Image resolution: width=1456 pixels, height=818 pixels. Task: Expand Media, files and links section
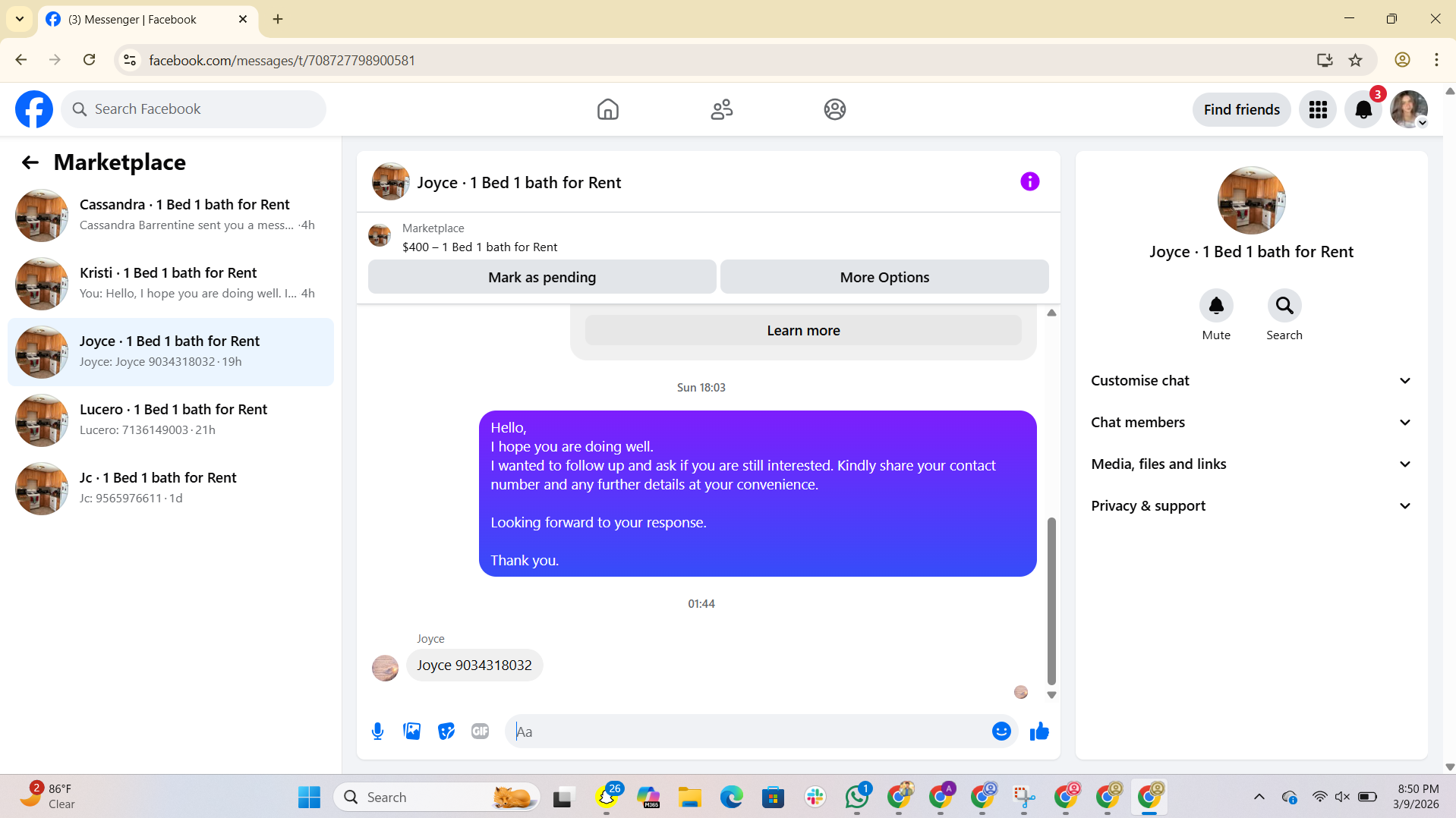point(1252,464)
